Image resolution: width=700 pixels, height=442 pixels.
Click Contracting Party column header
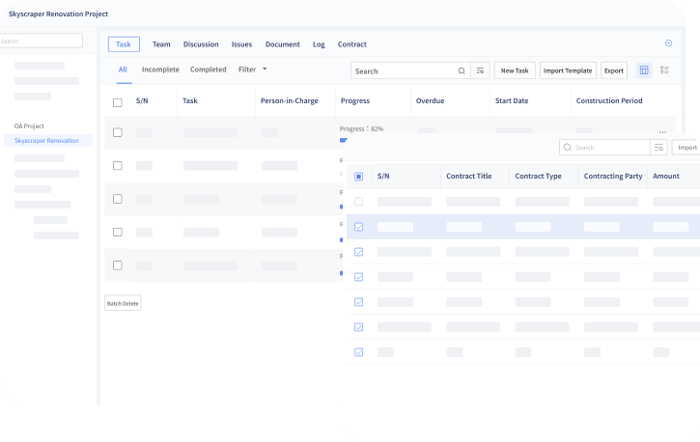[613, 176]
